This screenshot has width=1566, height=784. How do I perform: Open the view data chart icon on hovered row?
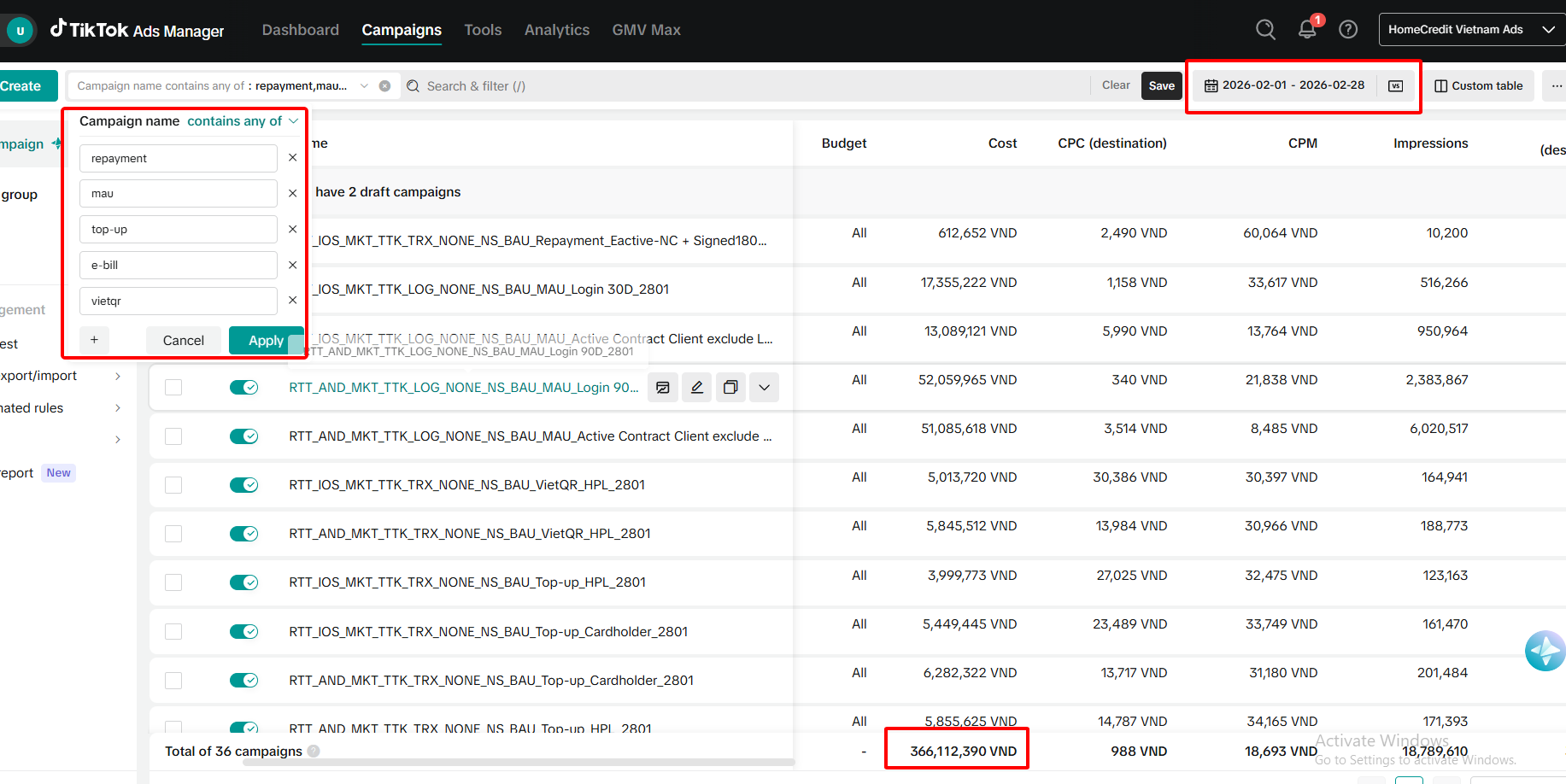[663, 388]
